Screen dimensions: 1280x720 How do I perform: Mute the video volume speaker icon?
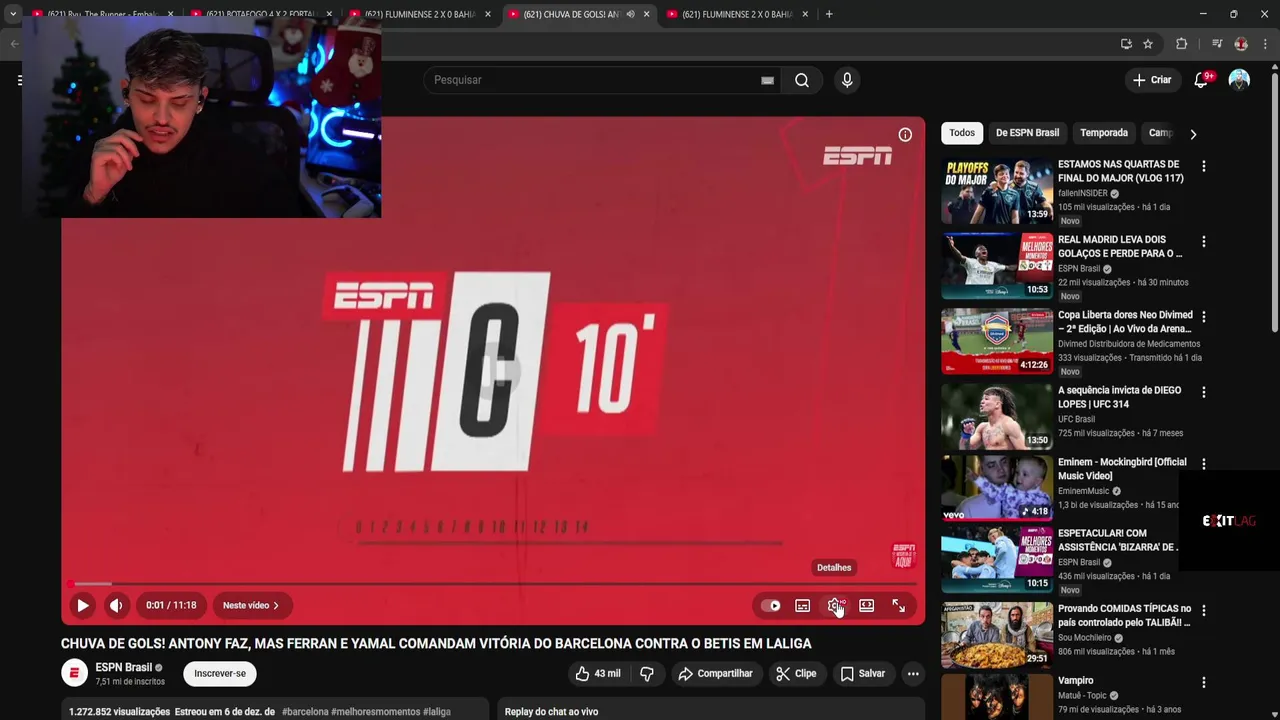116,605
